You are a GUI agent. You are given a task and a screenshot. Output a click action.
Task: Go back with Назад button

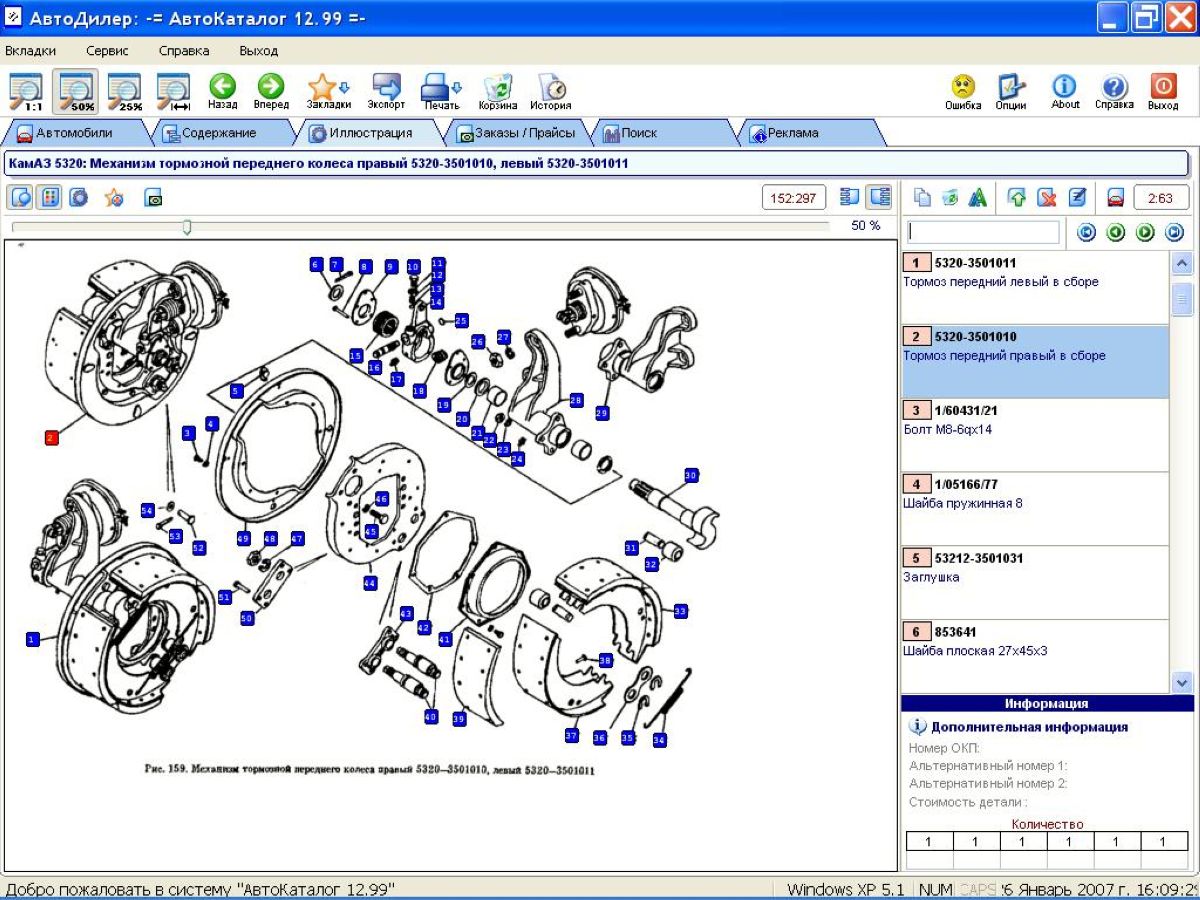(222, 91)
